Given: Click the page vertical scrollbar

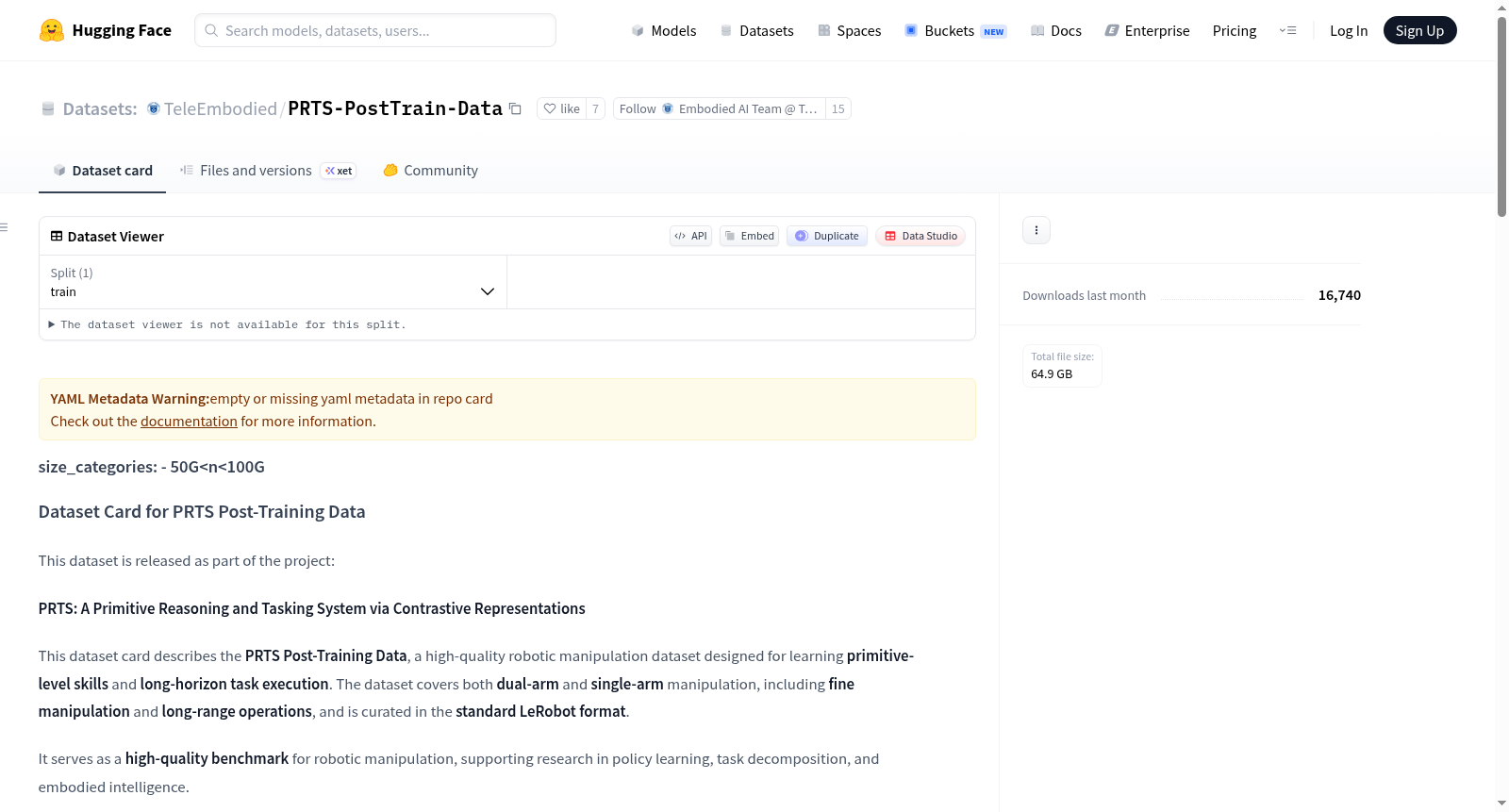Looking at the screenshot, I should (x=1501, y=117).
